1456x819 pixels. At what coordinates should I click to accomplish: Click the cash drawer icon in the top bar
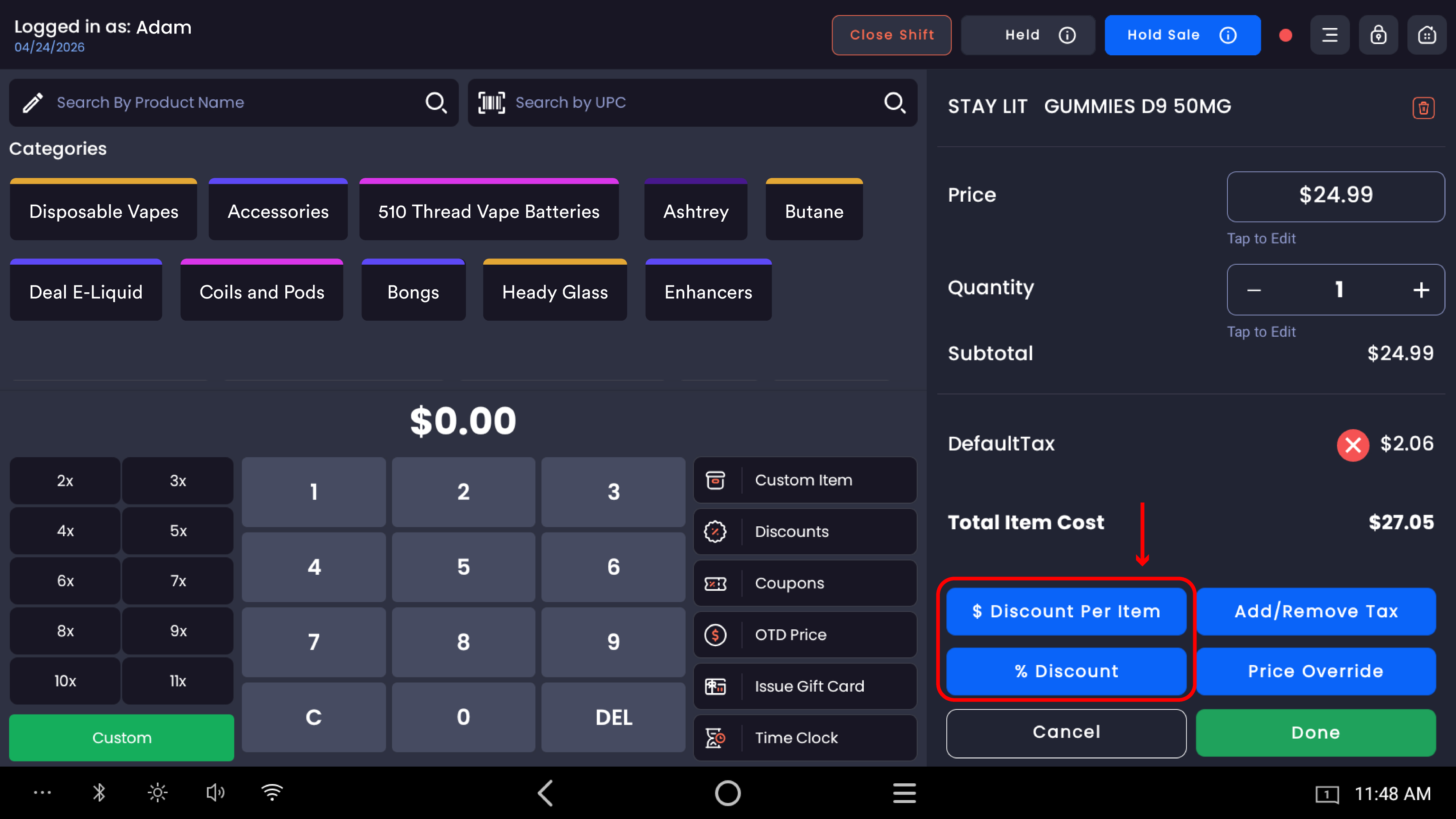coord(1427,35)
